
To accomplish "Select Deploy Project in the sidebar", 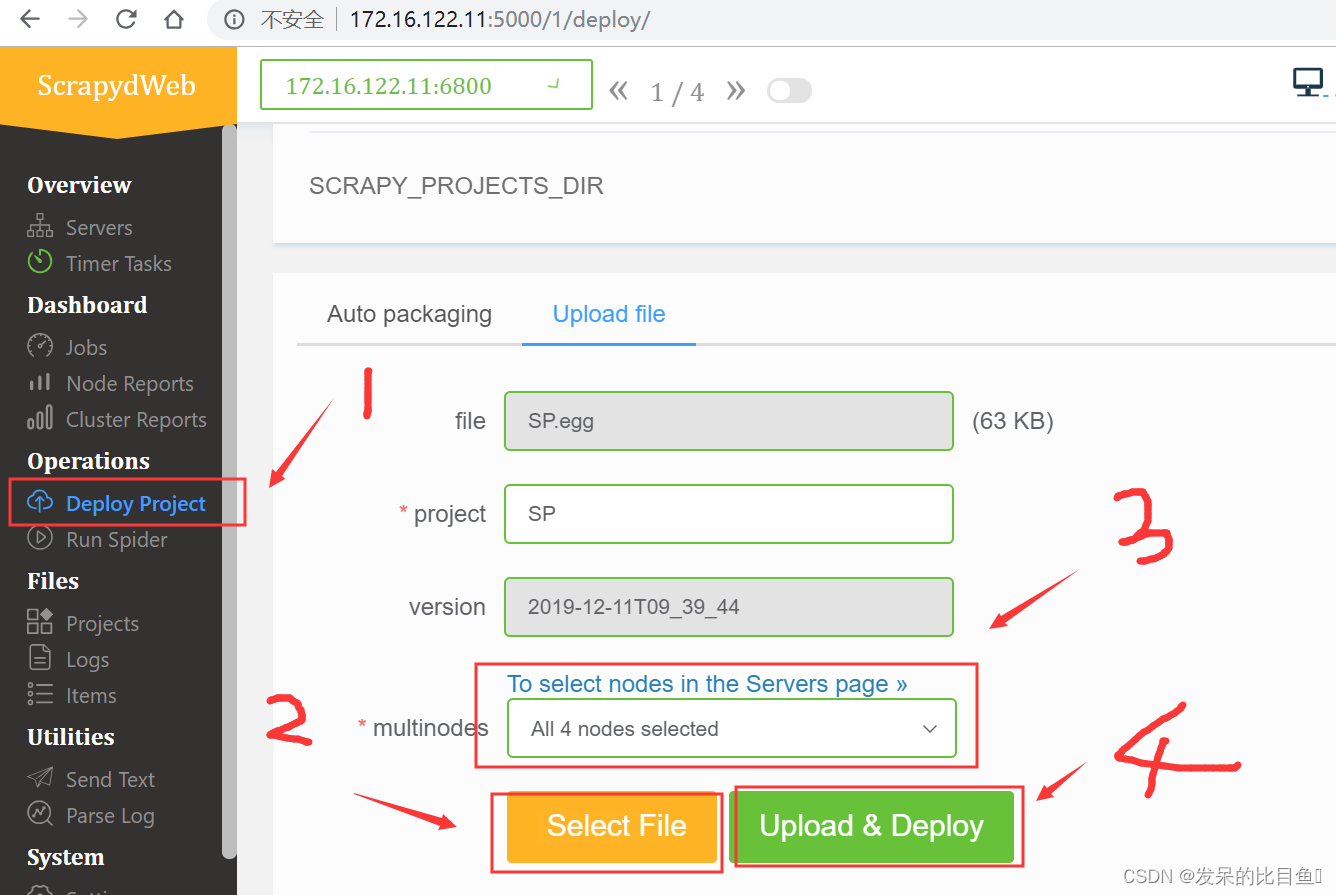I will pos(136,503).
